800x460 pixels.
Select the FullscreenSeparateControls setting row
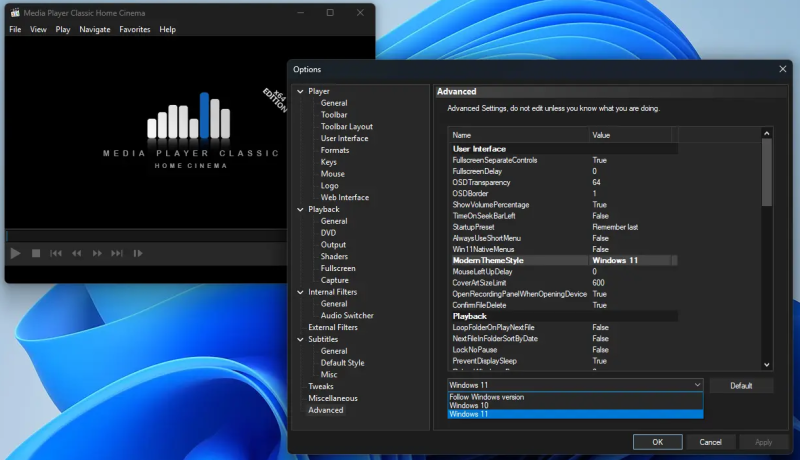(563, 160)
